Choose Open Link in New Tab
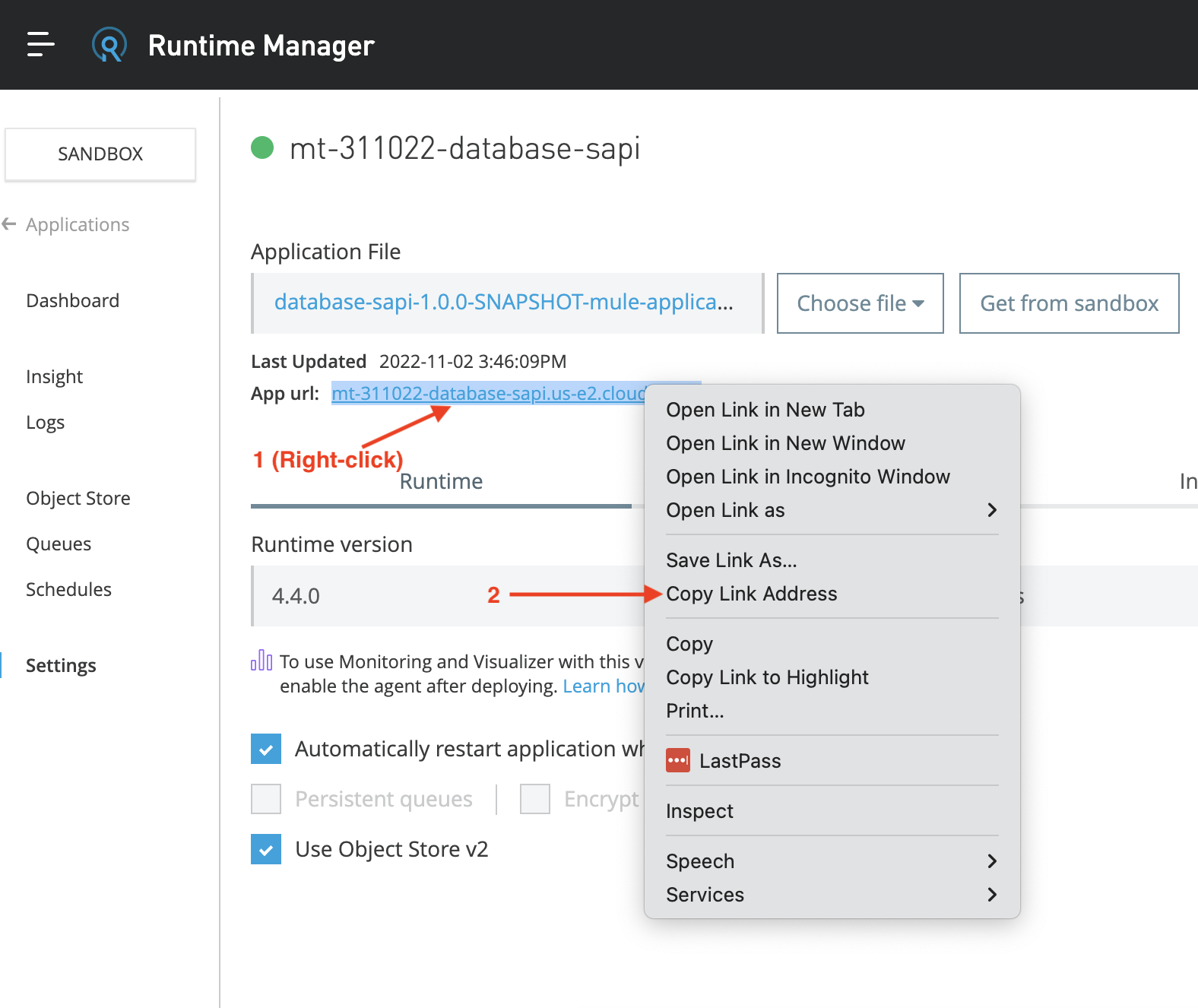Image resolution: width=1198 pixels, height=1008 pixels. tap(765, 410)
